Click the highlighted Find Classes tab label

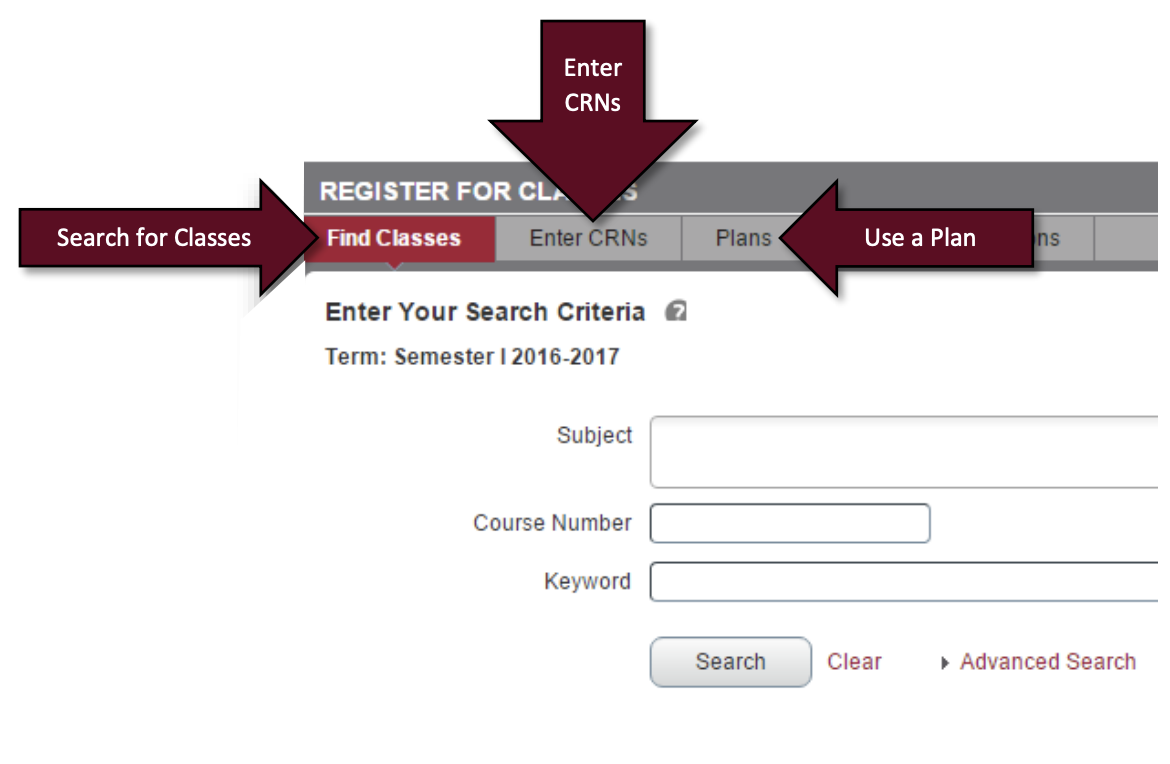coord(393,238)
